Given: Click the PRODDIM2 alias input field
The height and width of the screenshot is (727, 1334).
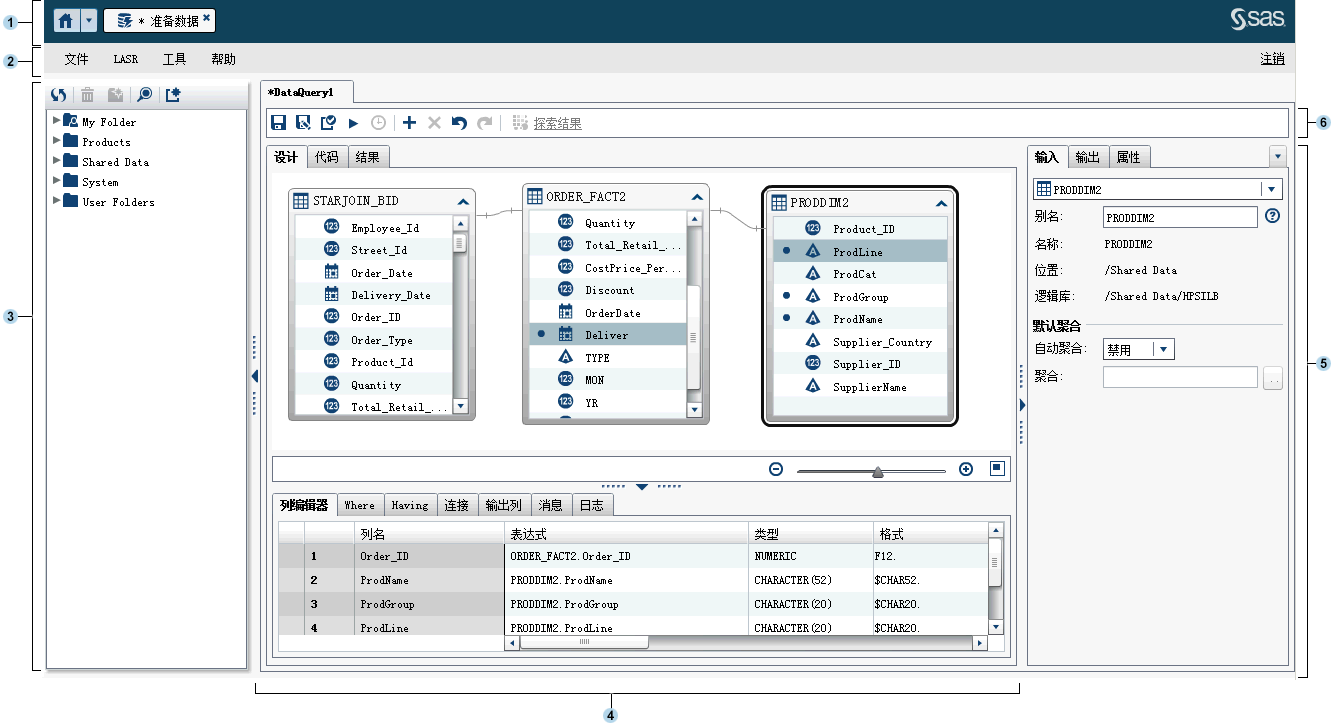Looking at the screenshot, I should click(x=1180, y=216).
